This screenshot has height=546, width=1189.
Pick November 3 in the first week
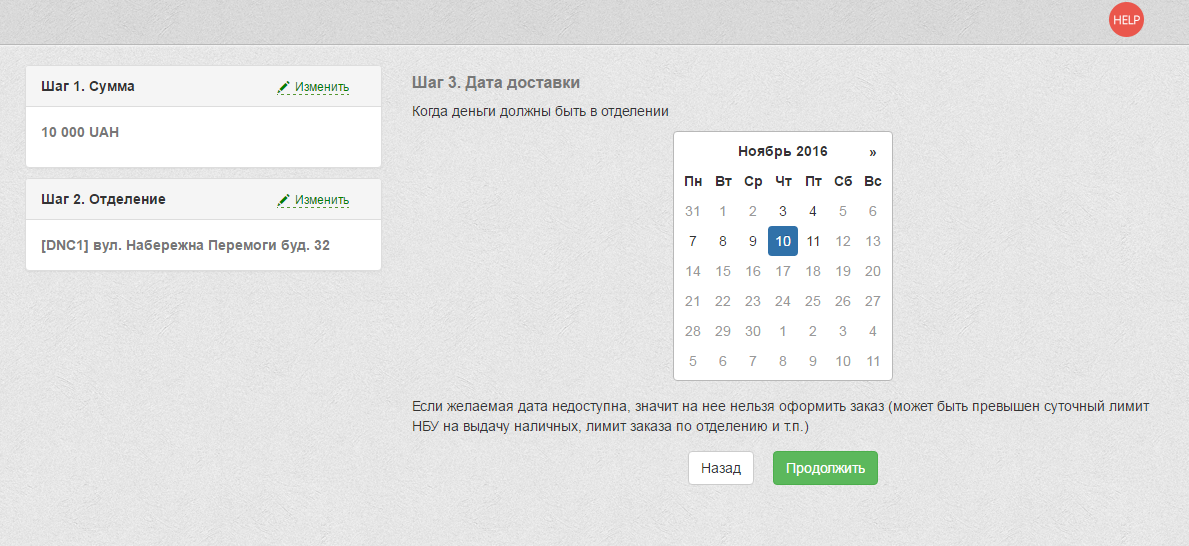pos(783,211)
